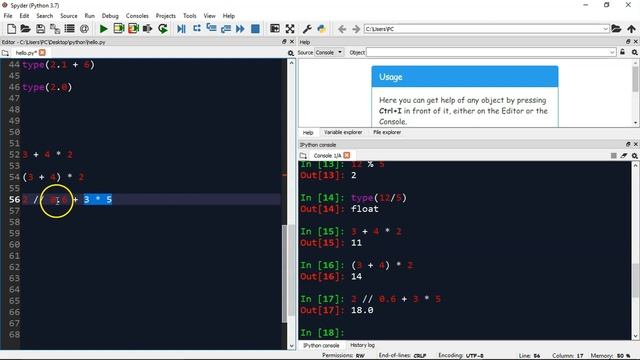Screen dimensions: 640x360
Task: Open the Tools menu
Action: (x=189, y=16)
